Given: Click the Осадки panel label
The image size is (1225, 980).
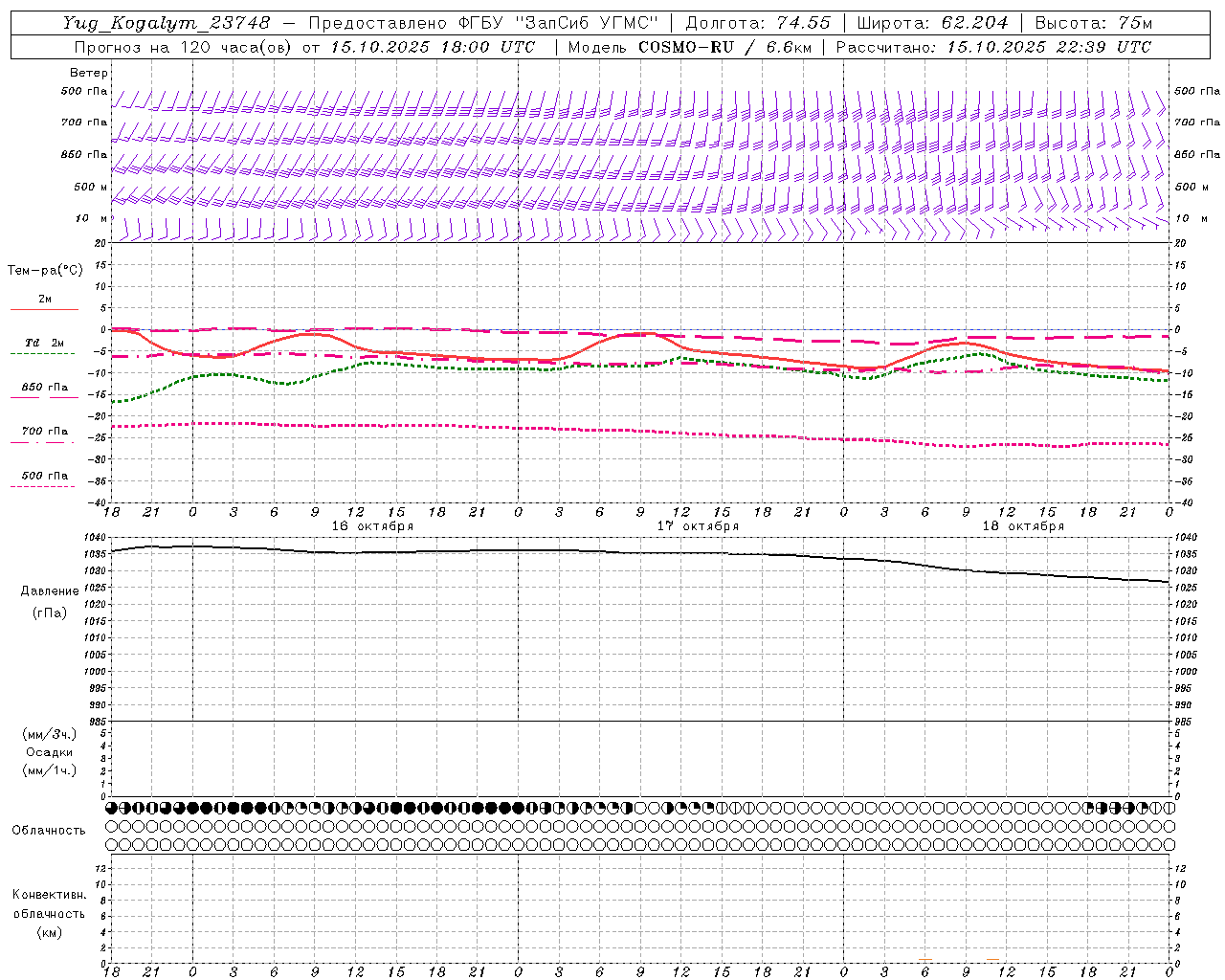Looking at the screenshot, I should pos(50,752).
